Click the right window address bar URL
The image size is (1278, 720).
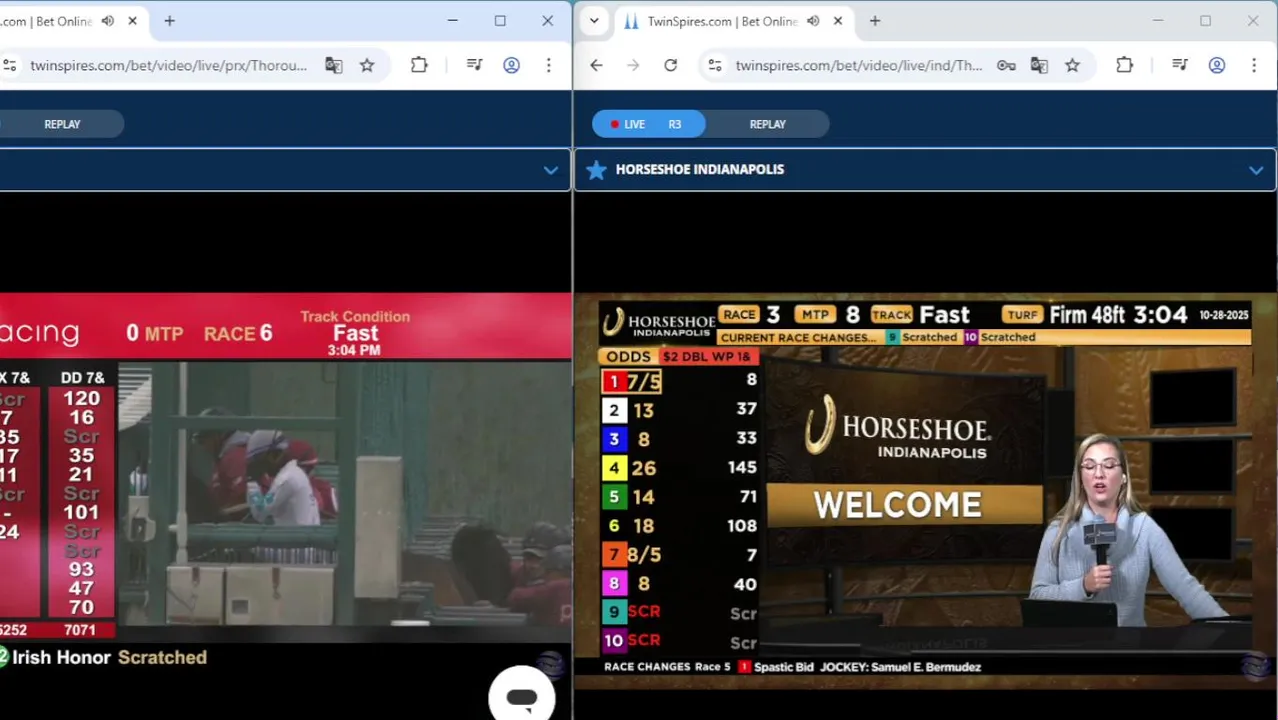coord(858,65)
